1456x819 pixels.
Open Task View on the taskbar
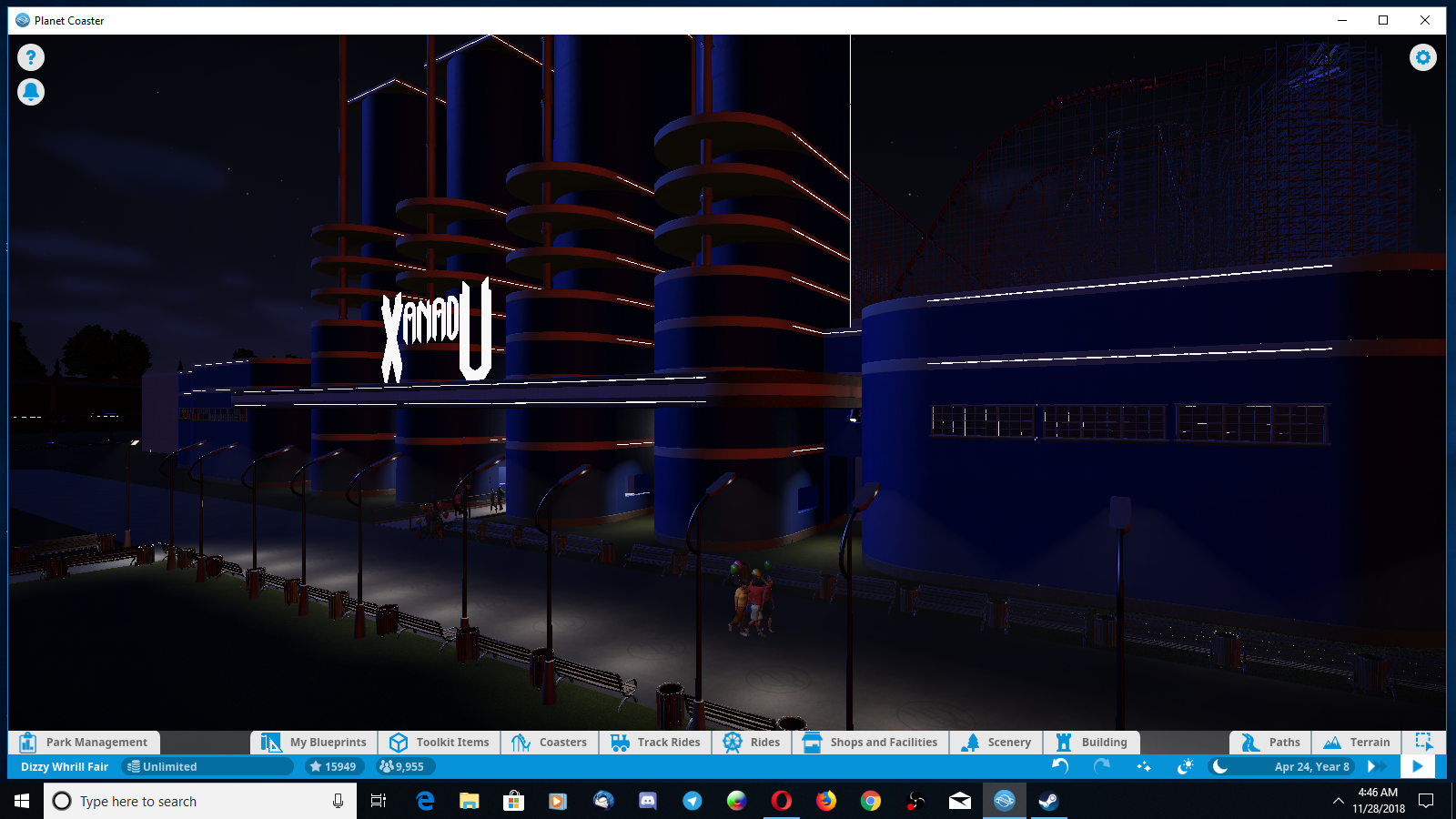[379, 801]
